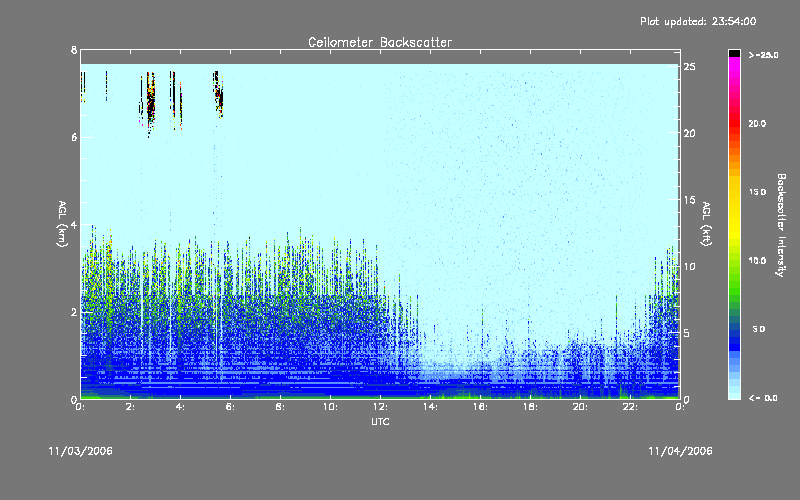Click the 6 km tick label on left axis
The width and height of the screenshot is (800, 500).
point(74,137)
